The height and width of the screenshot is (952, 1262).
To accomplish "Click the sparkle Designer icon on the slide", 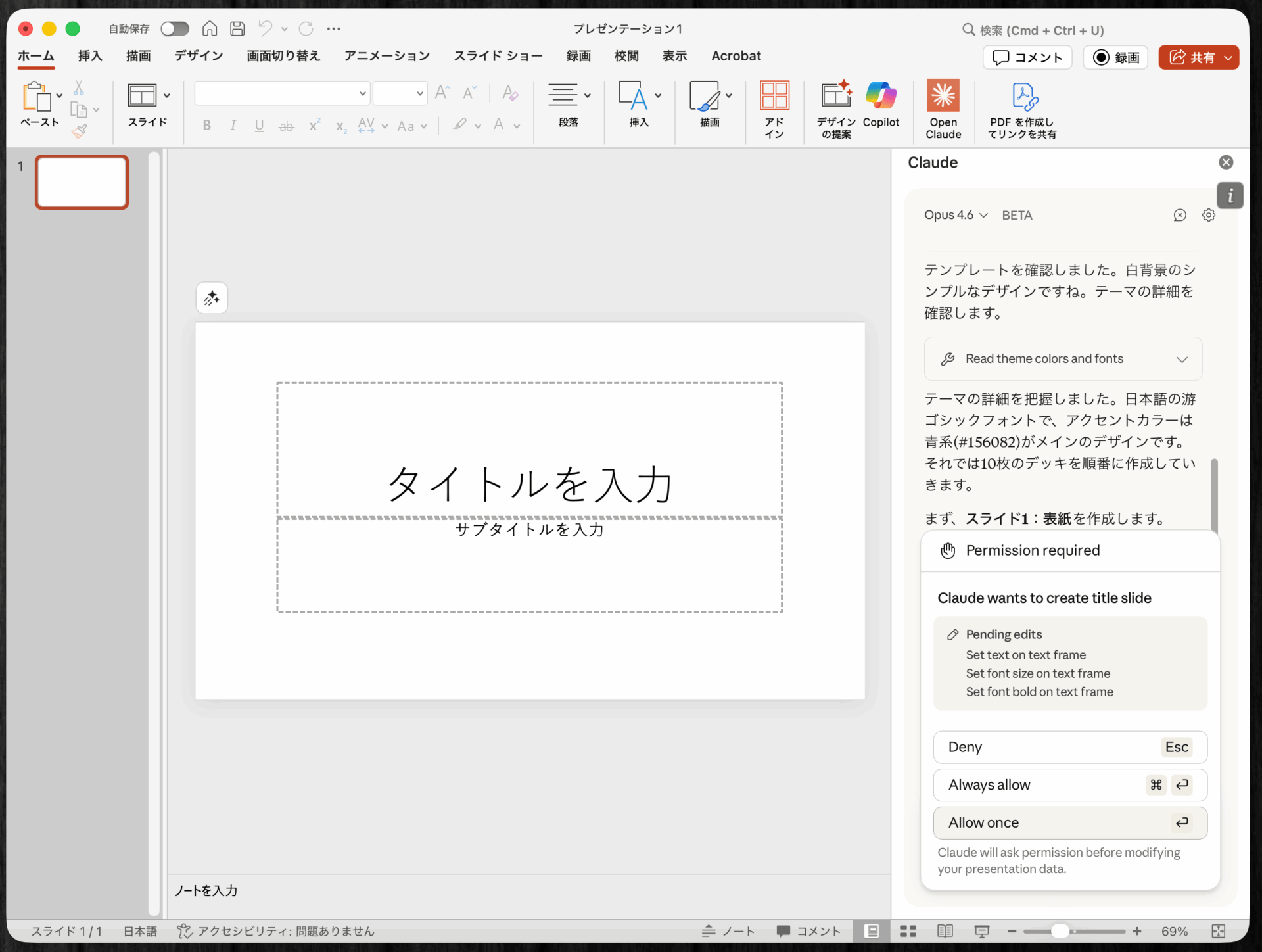I will (x=212, y=298).
